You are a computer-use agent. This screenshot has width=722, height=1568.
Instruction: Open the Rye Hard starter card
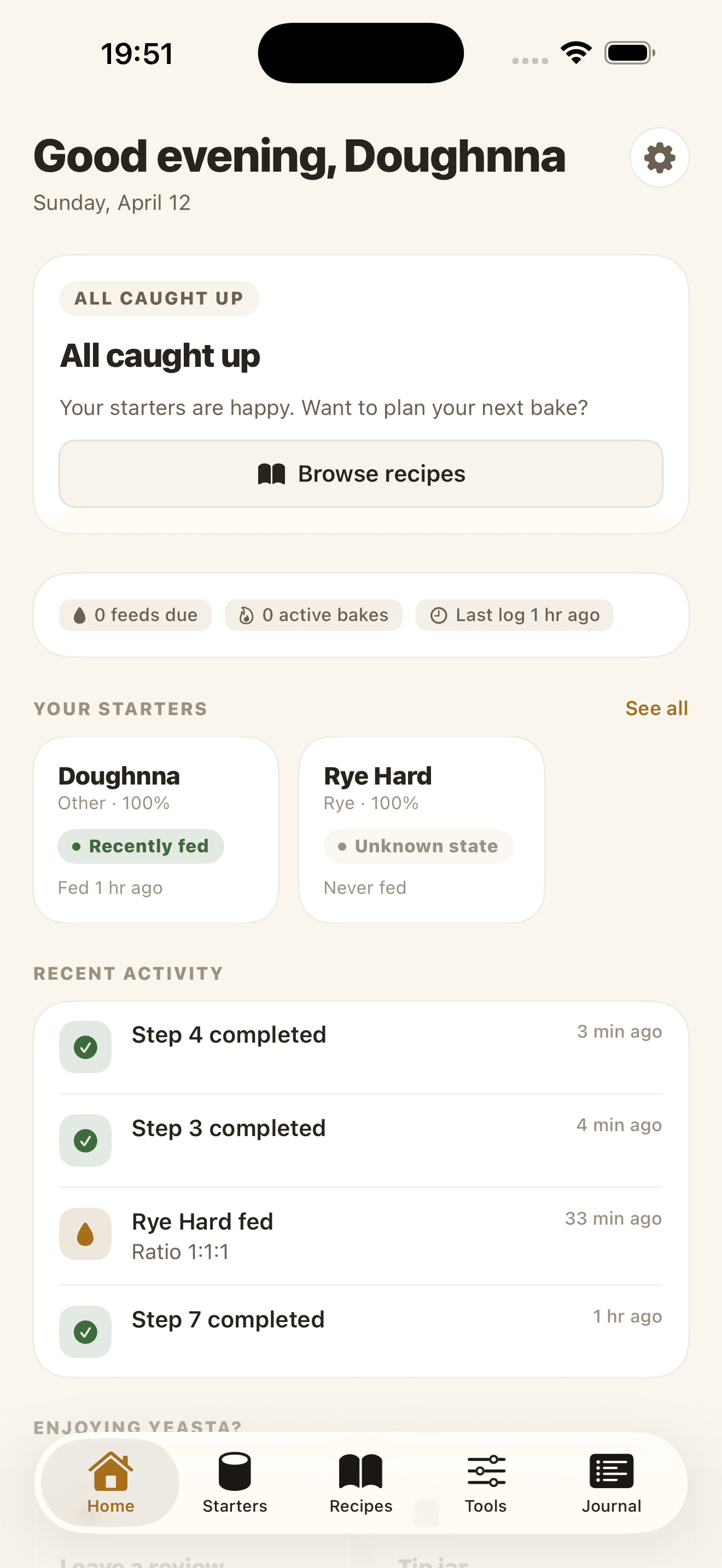(421, 829)
